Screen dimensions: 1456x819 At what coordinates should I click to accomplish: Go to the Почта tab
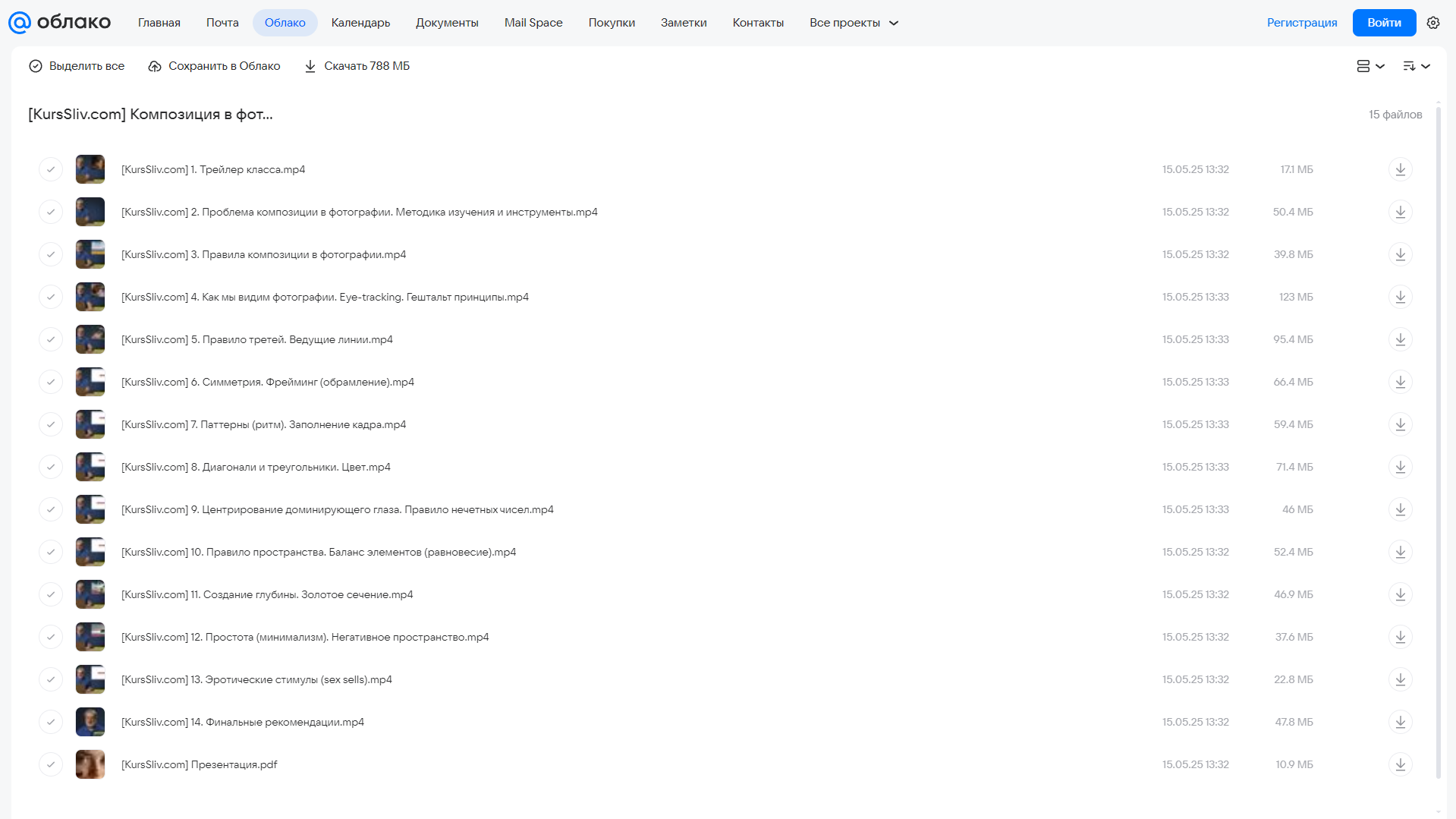pyautogui.click(x=222, y=23)
